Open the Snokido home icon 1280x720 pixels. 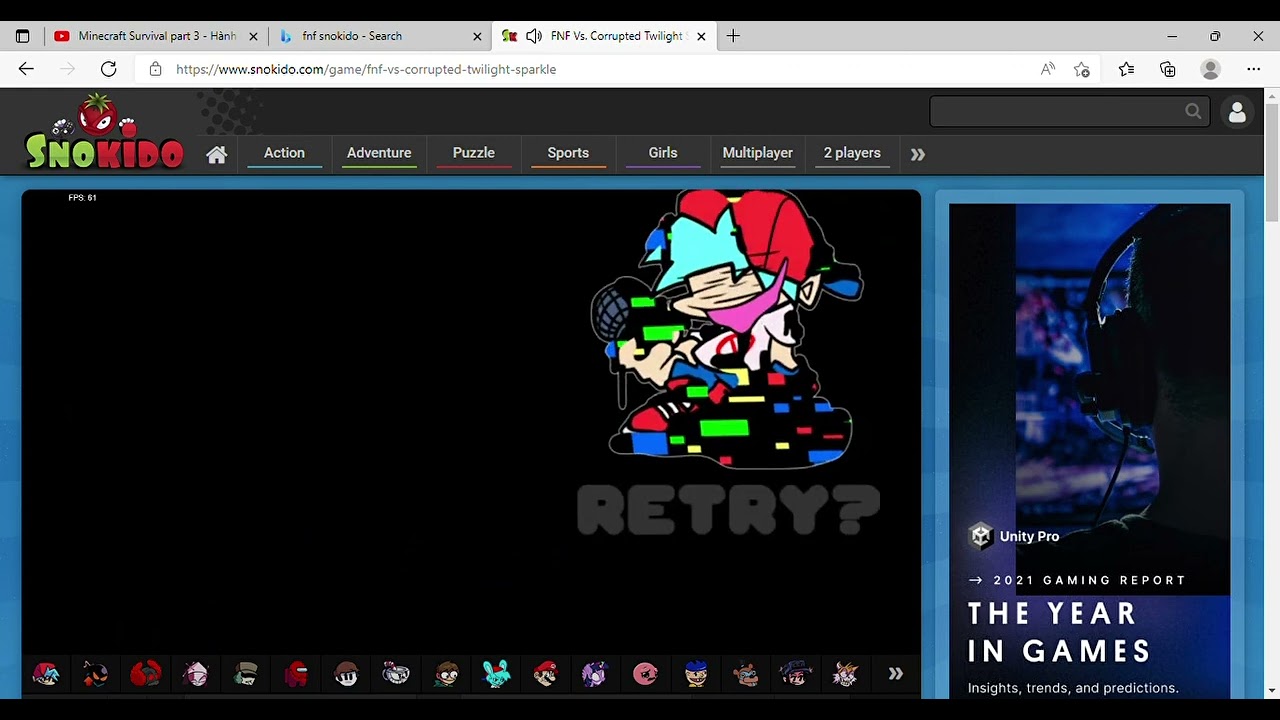217,154
